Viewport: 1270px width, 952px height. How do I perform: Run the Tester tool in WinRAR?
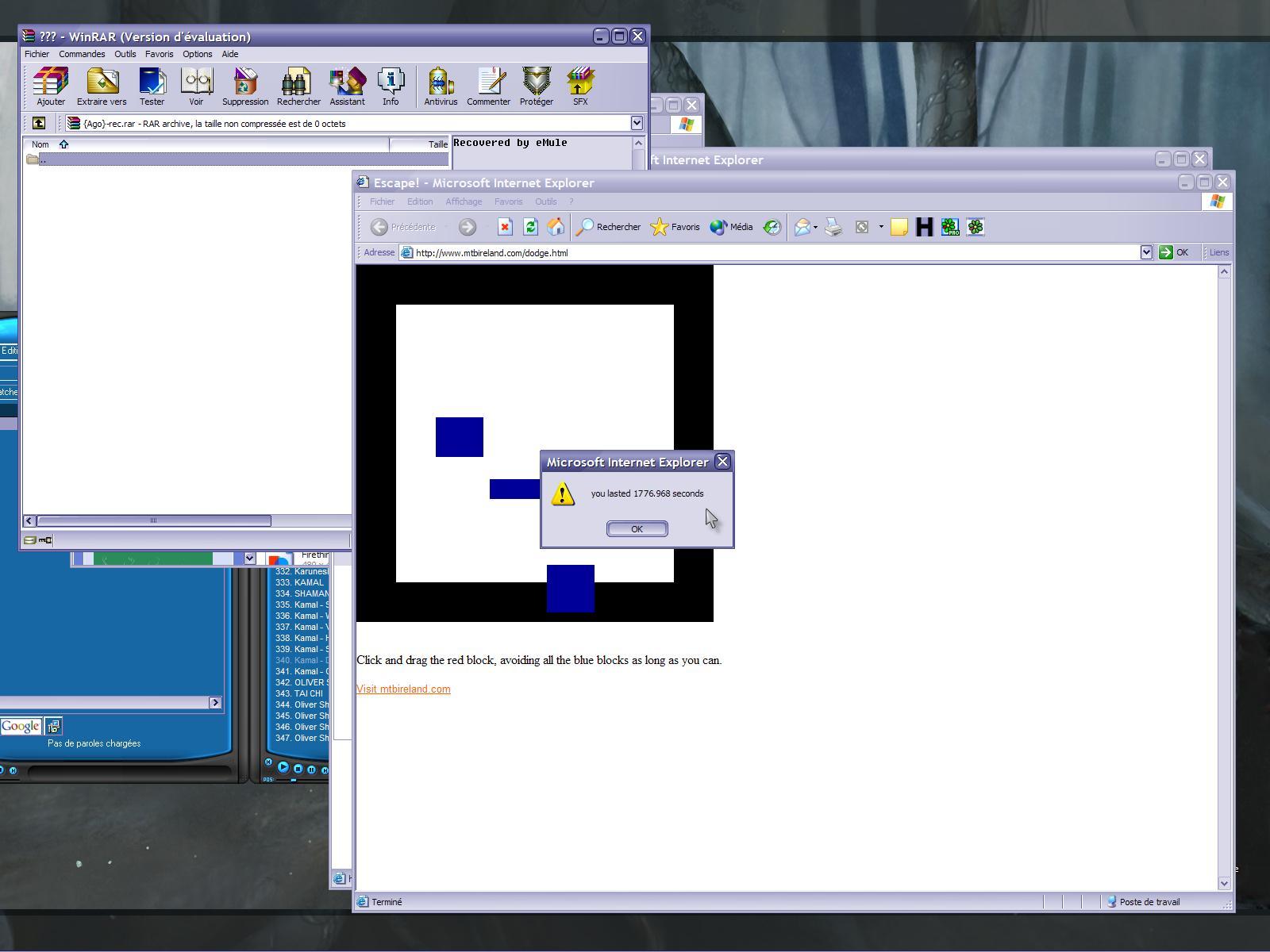click(x=152, y=86)
